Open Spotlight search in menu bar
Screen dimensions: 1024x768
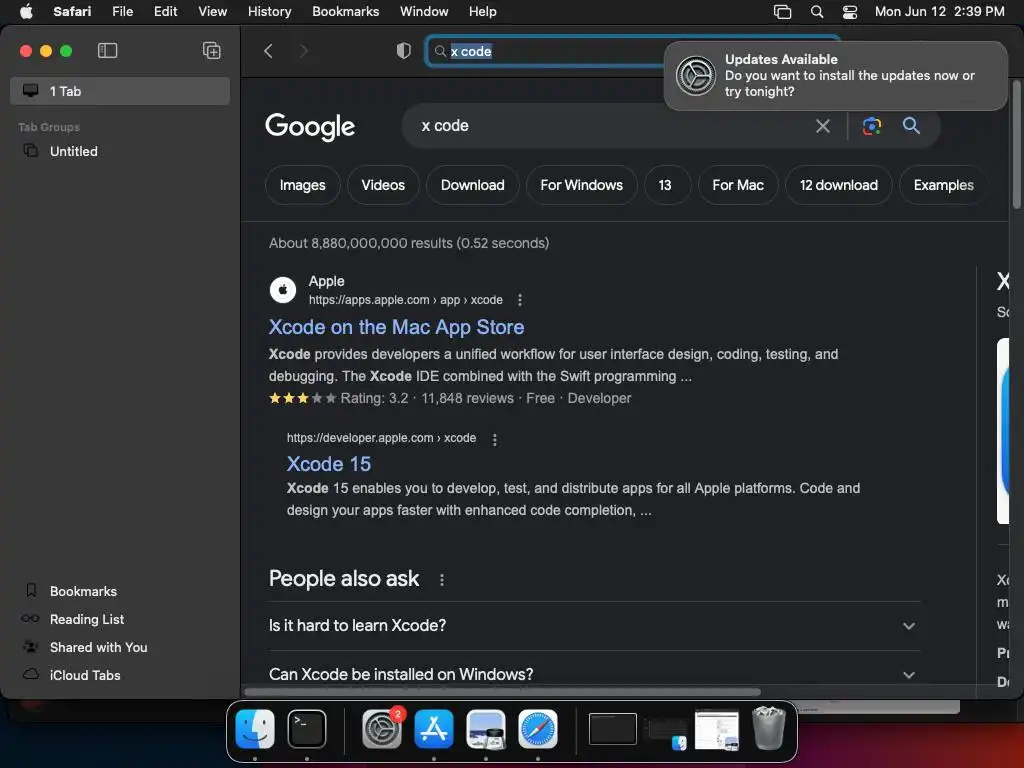tap(816, 12)
